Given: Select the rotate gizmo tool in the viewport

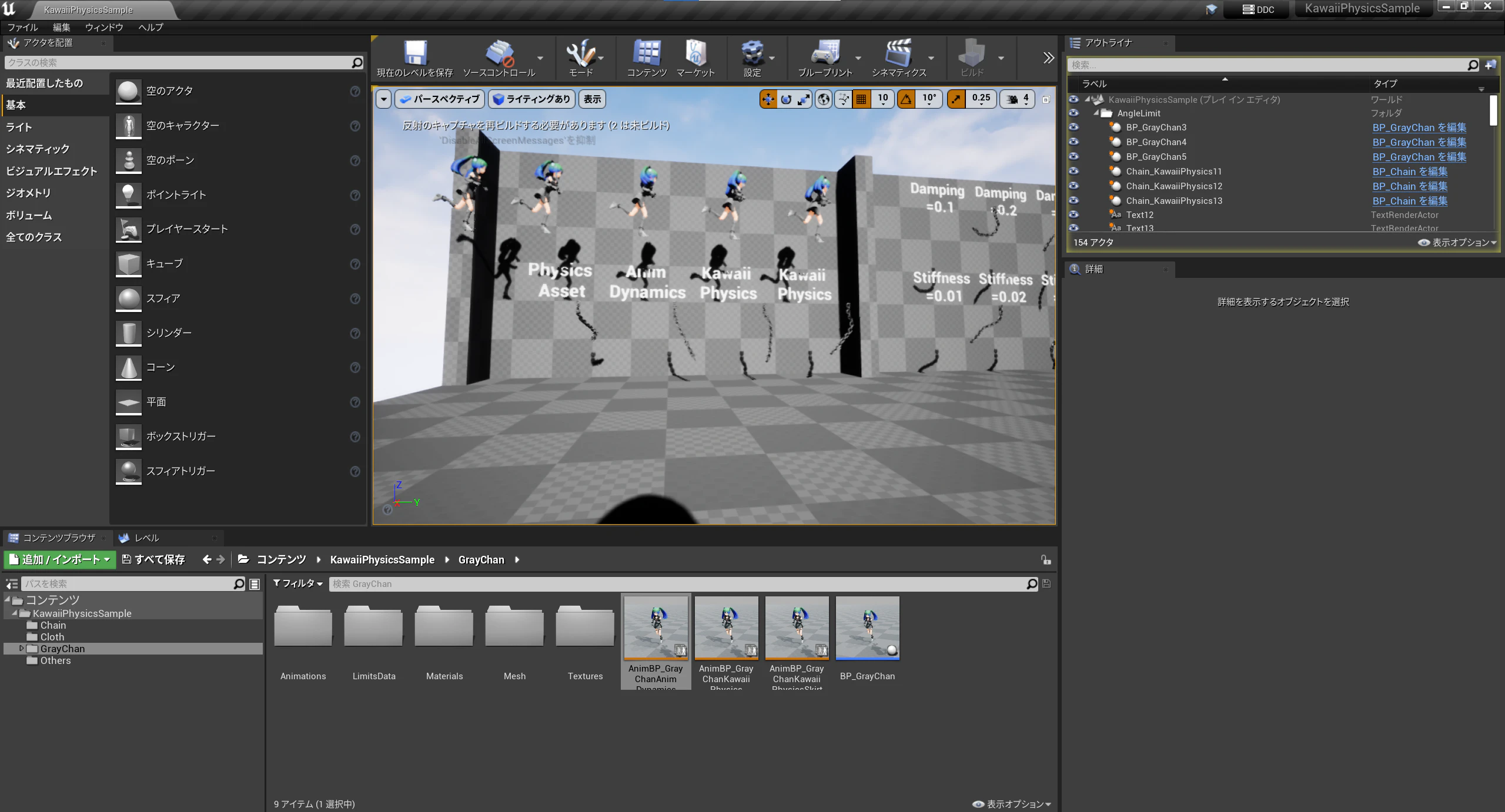Looking at the screenshot, I should pos(786,99).
